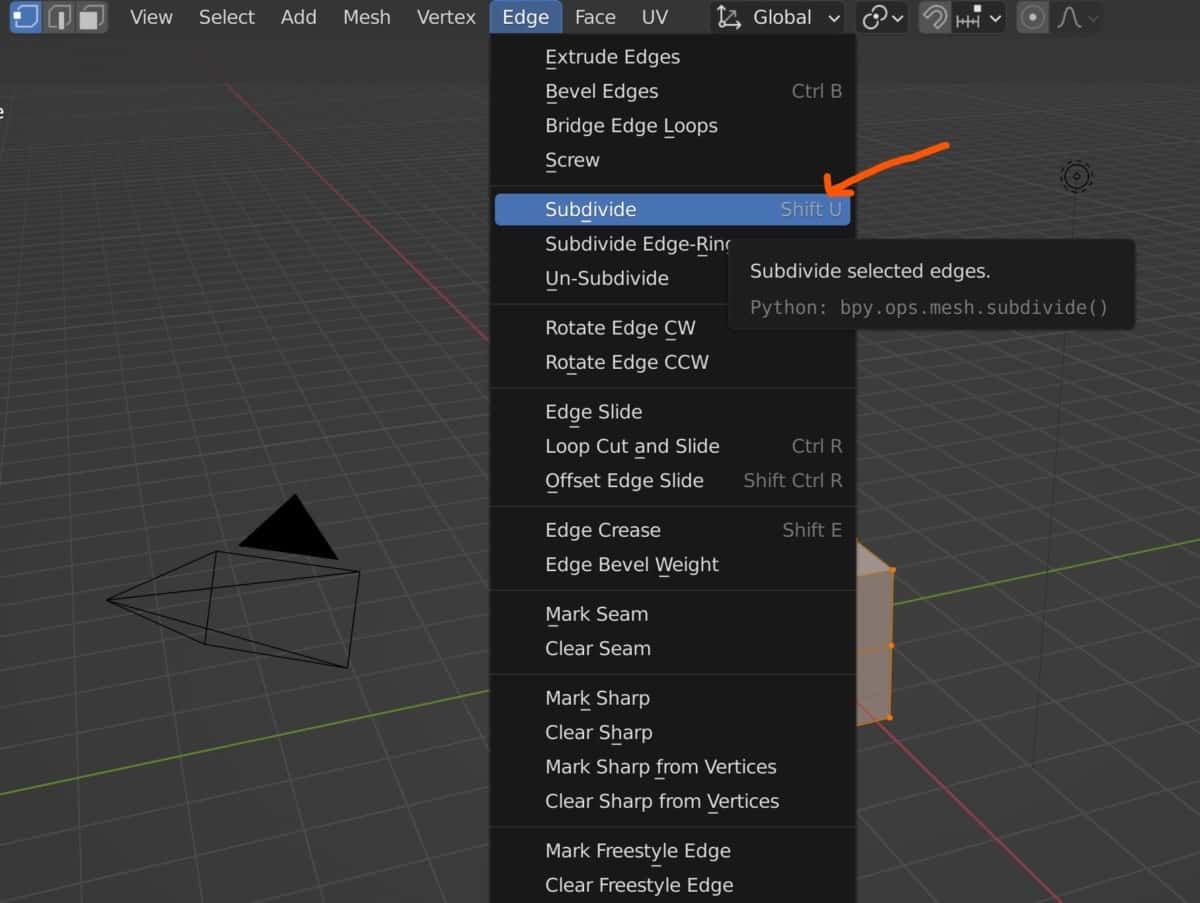Click the highlighted Subdivide entry
The width and height of the screenshot is (1200, 903).
(672, 209)
